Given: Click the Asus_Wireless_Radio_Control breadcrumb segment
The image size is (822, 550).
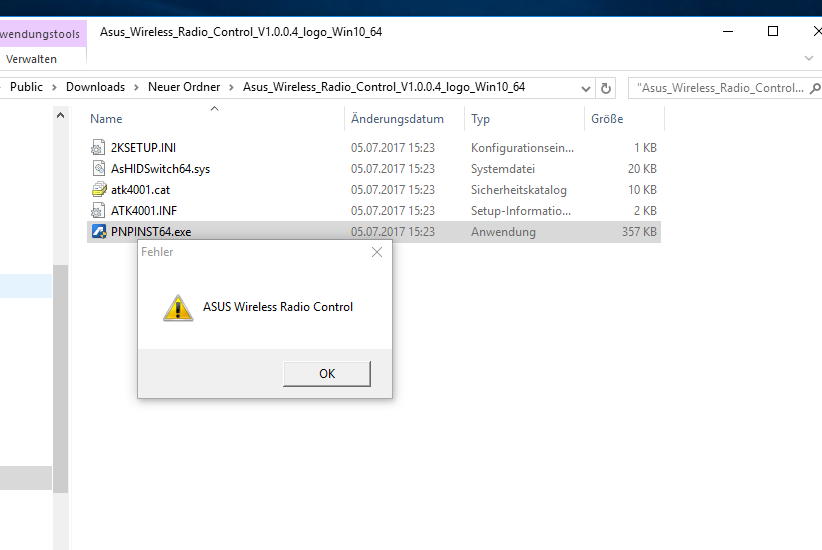Looking at the screenshot, I should pyautogui.click(x=384, y=87).
